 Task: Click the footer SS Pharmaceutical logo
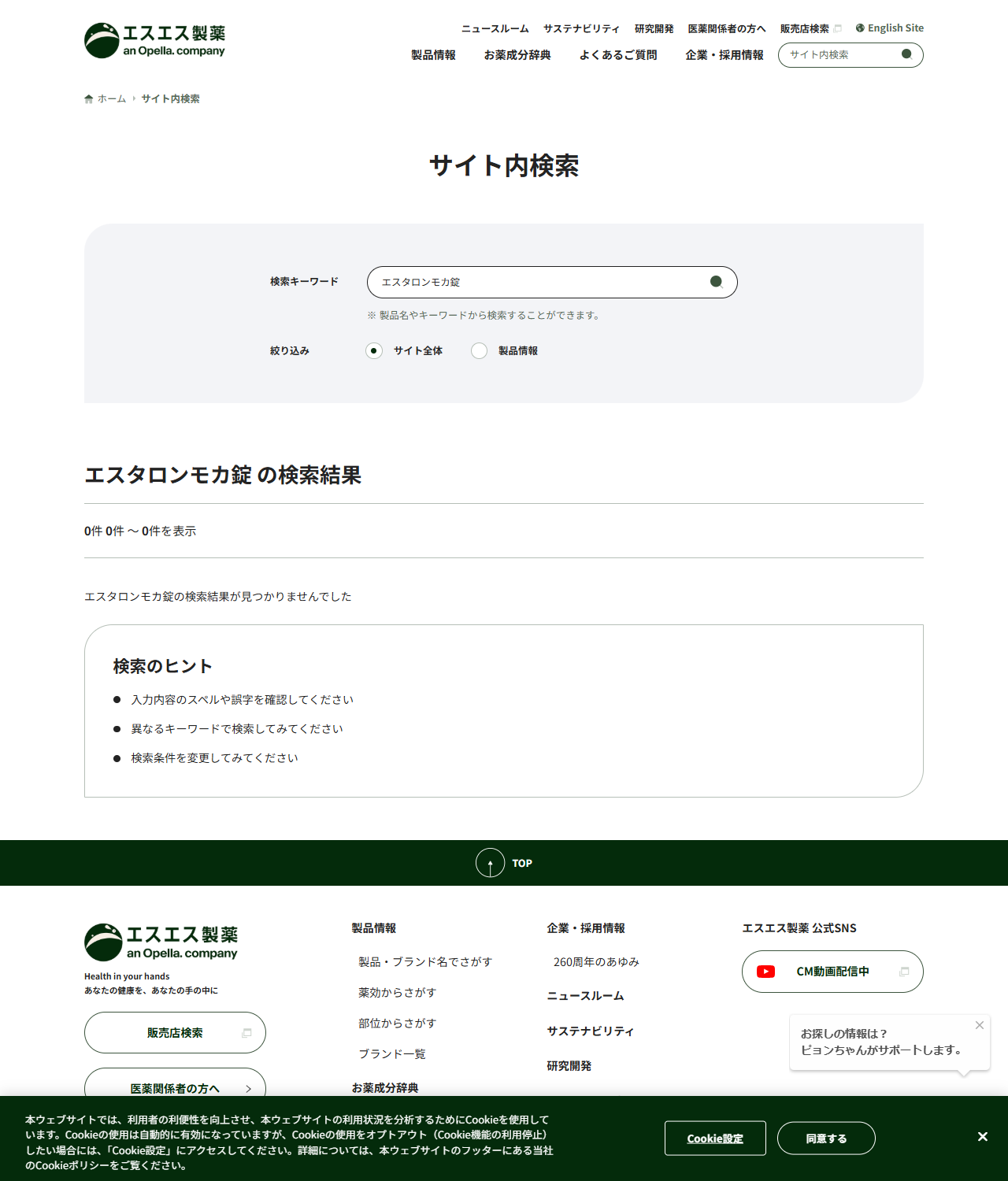click(x=161, y=942)
